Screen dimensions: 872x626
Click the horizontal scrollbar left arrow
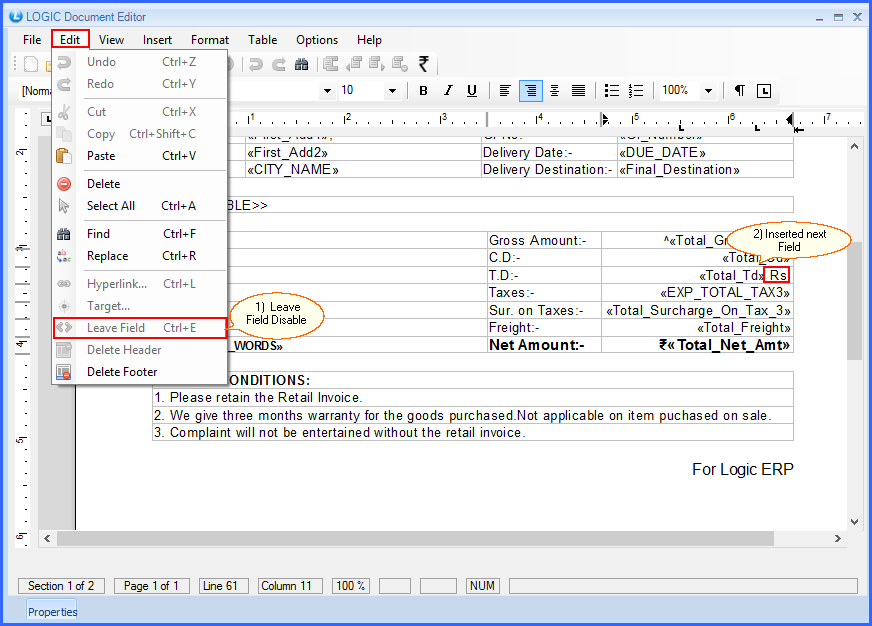pyautogui.click(x=47, y=539)
